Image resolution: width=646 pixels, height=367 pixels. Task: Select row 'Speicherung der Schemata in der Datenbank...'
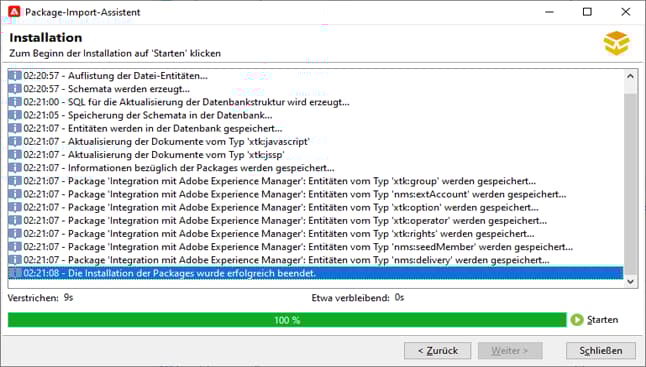[316, 115]
